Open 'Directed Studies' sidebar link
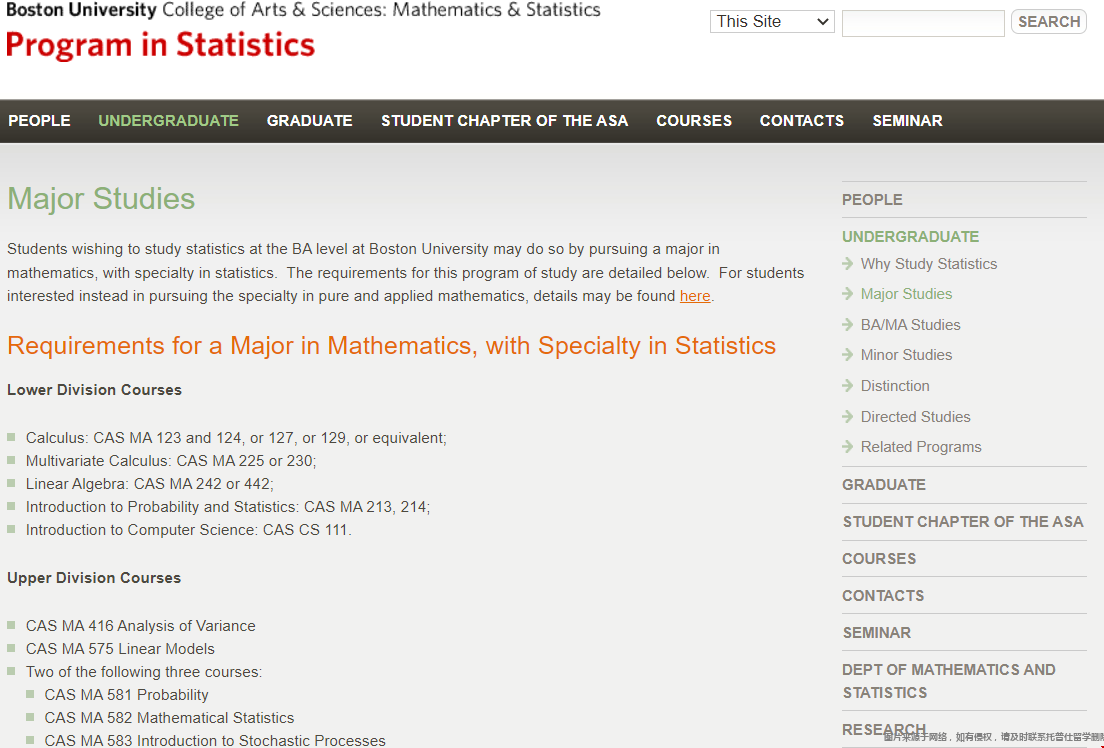This screenshot has width=1104, height=748. [915, 418]
